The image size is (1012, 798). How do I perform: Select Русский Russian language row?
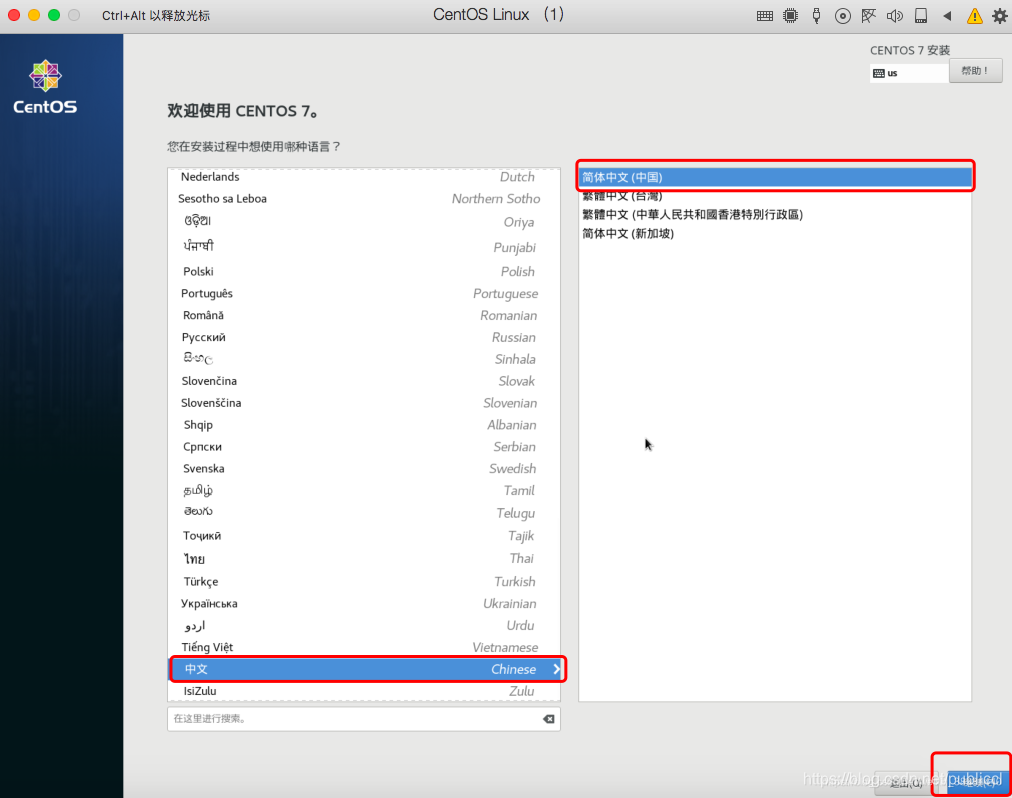[x=364, y=336]
